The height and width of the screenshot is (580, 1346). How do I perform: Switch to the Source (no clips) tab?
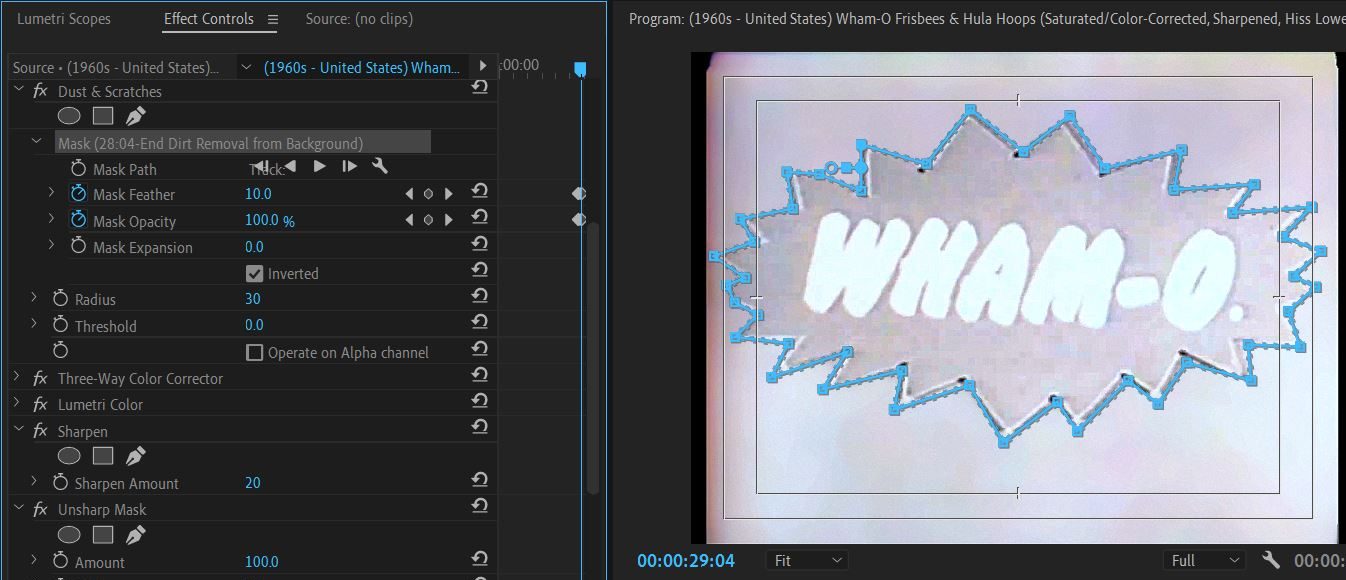(x=359, y=19)
